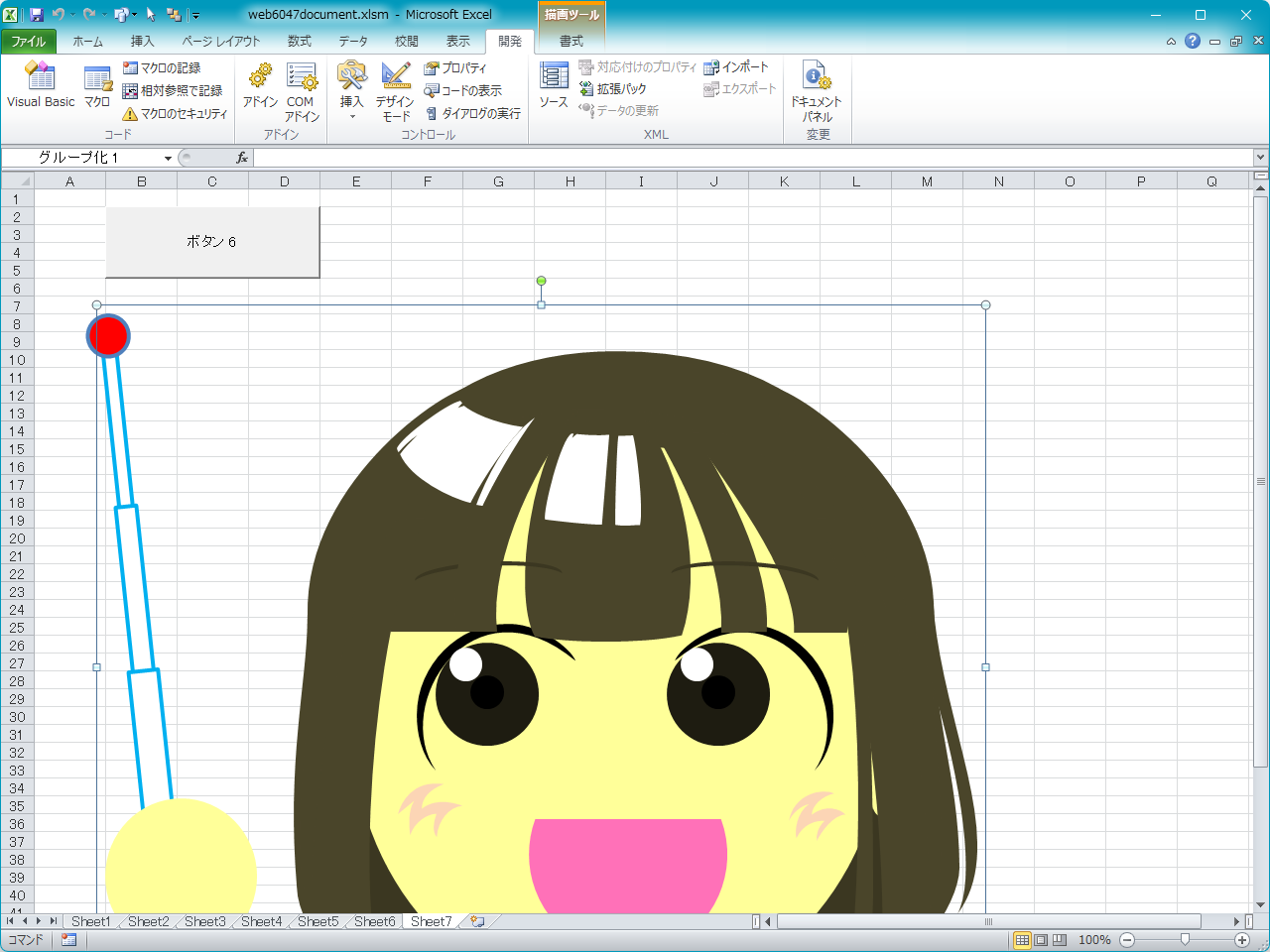Switch to the Sheet3 tab
The height and width of the screenshot is (952, 1270).
pos(204,921)
